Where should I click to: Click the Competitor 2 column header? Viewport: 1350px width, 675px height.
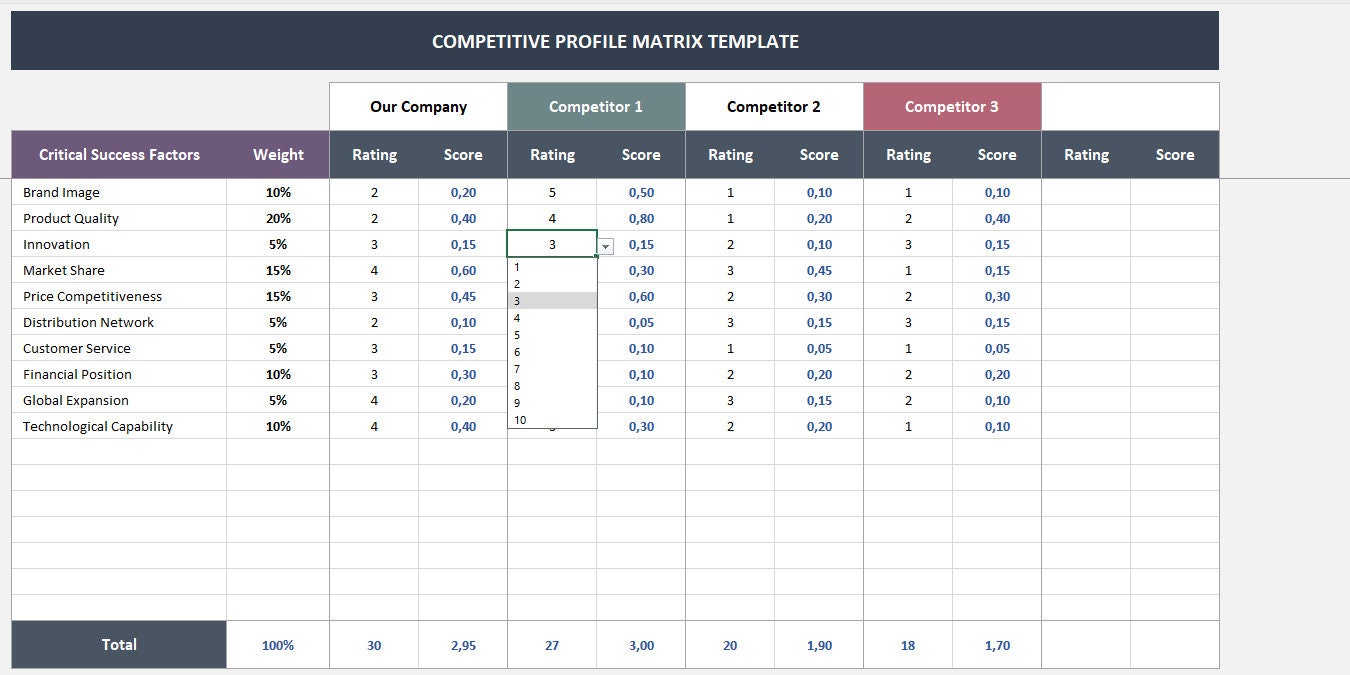pos(773,106)
